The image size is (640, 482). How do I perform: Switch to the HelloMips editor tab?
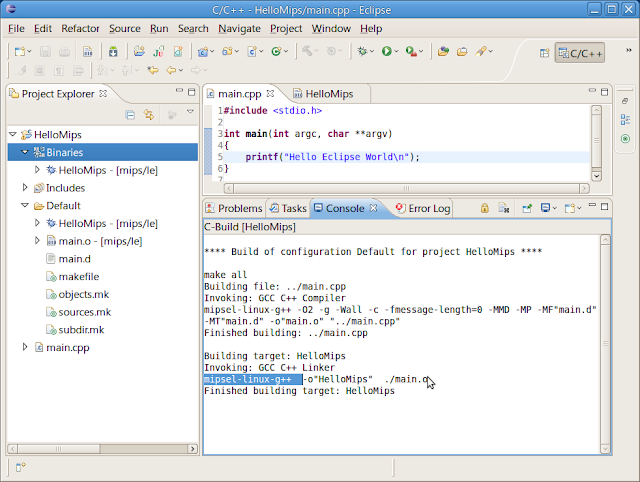323,94
